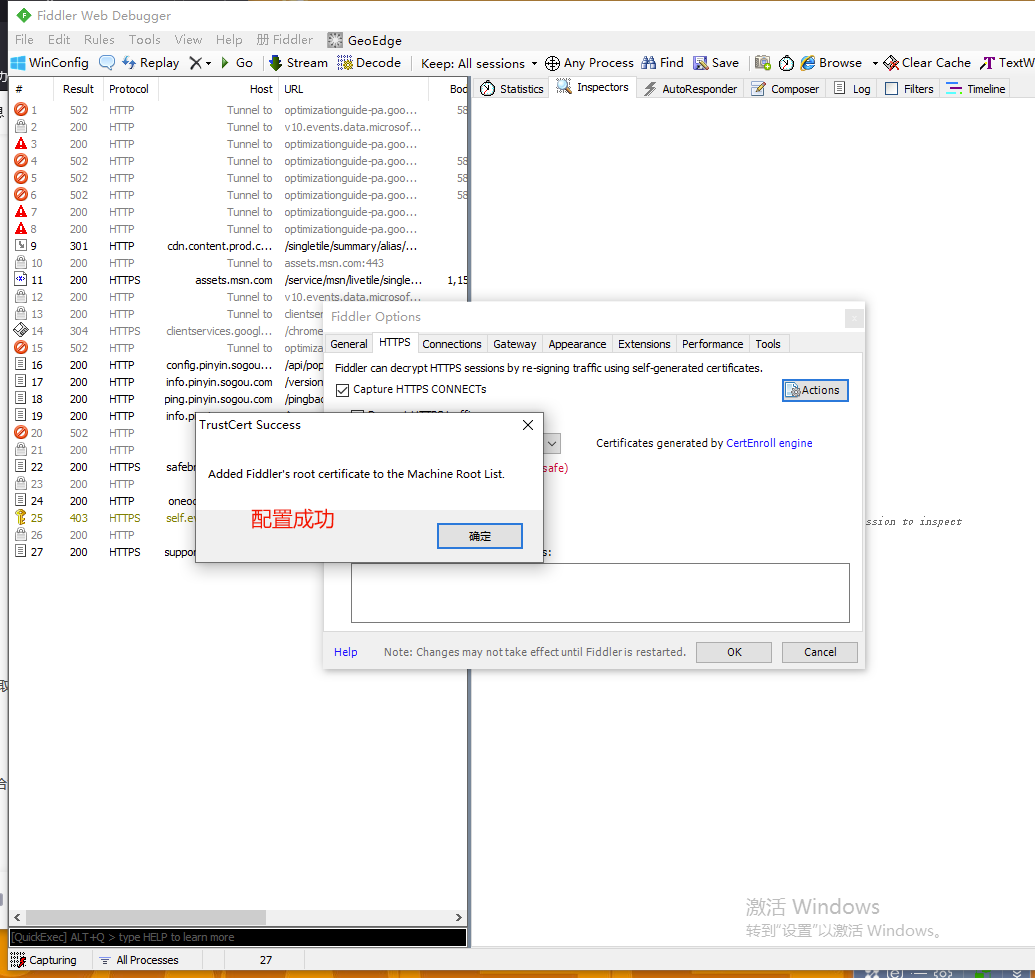Open the CertEnroll engine link
The height and width of the screenshot is (978, 1035).
[769, 443]
